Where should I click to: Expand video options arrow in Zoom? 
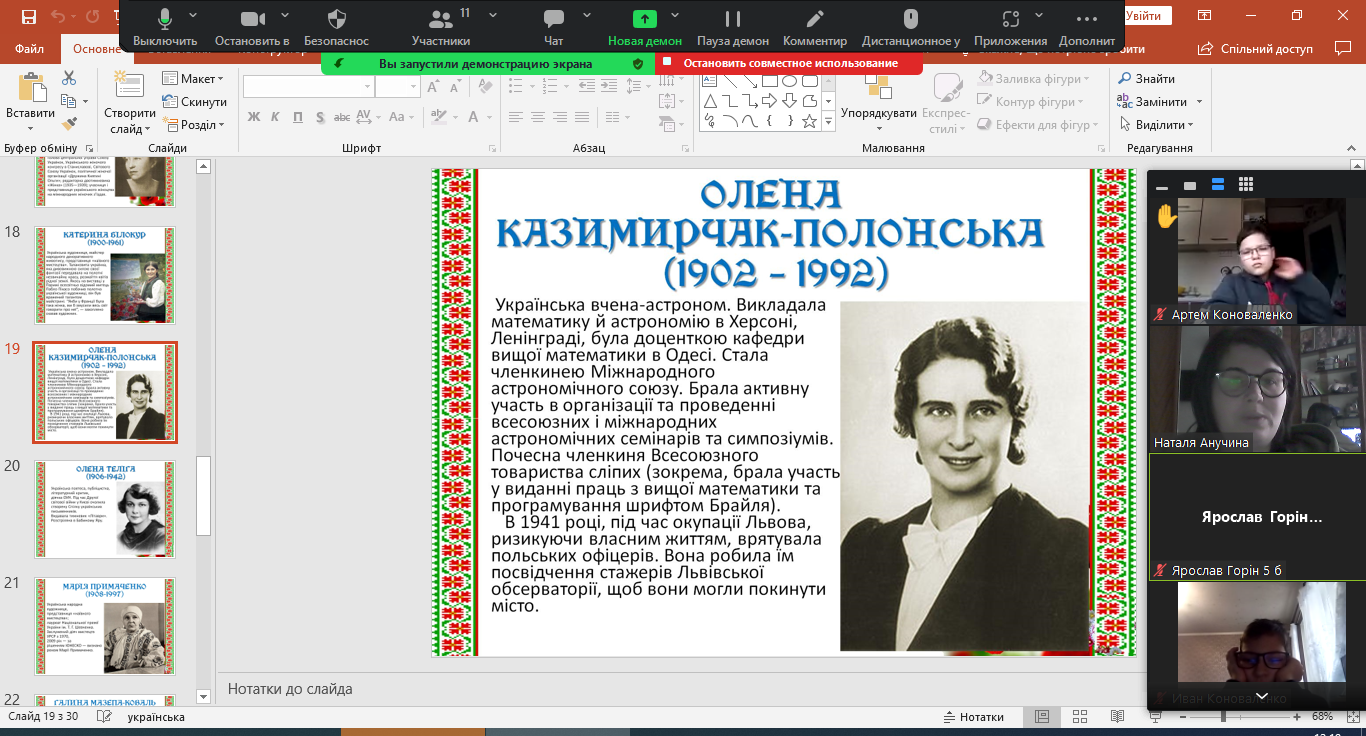[285, 16]
